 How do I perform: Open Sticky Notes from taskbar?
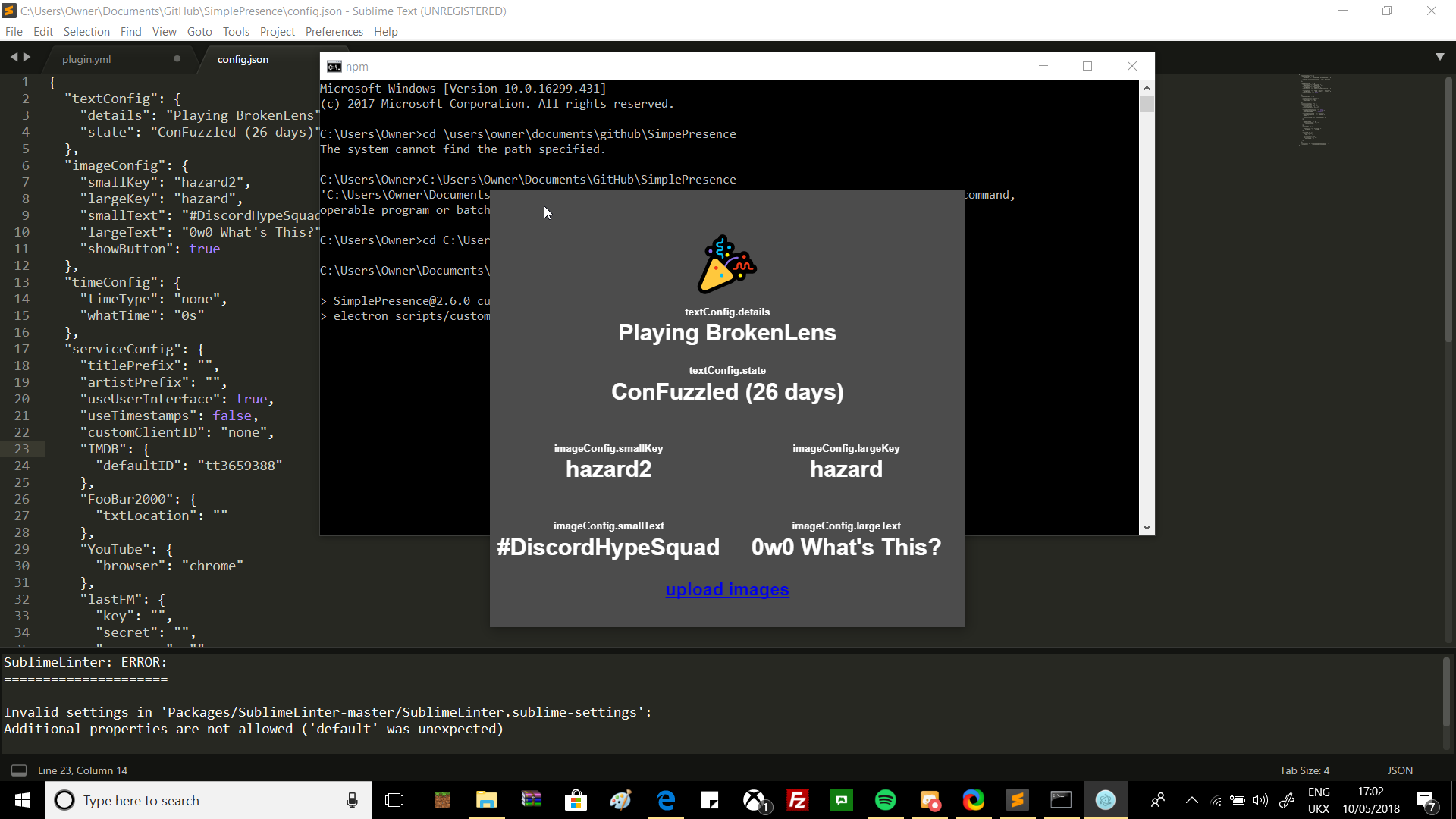click(x=710, y=800)
